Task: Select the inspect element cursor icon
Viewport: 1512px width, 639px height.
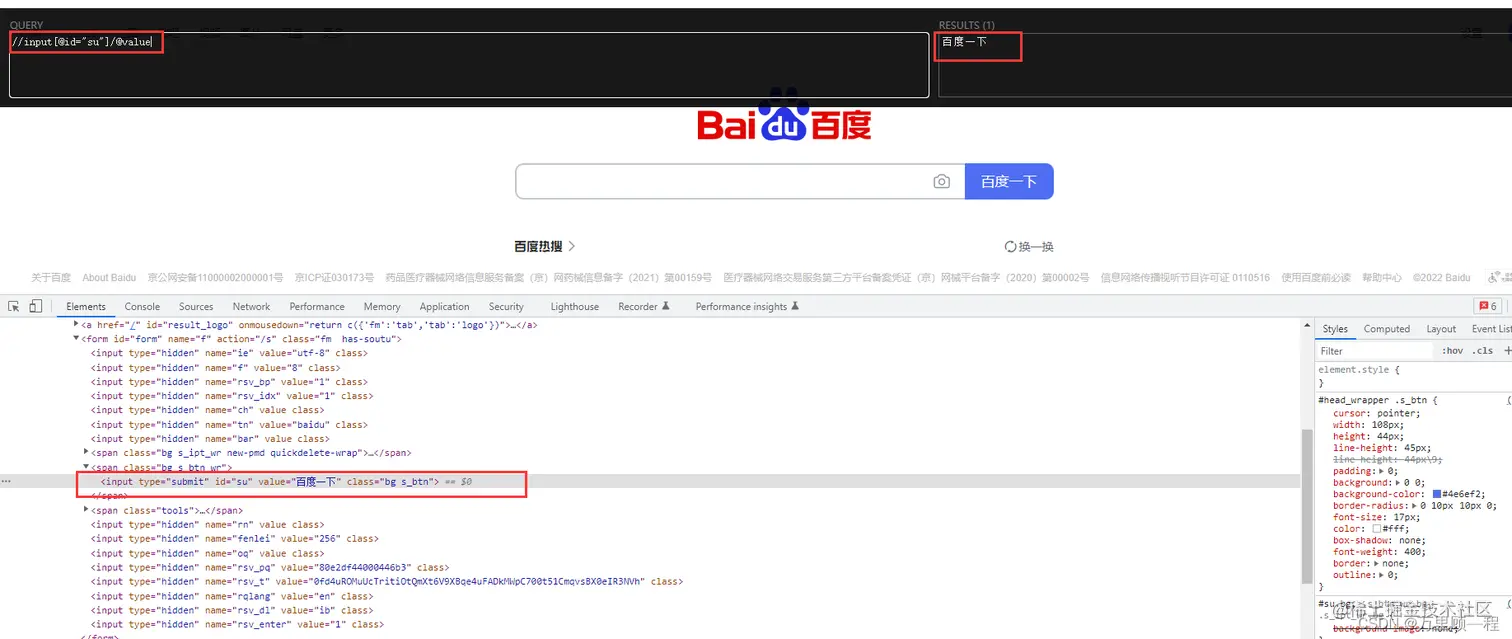Action: 13,306
